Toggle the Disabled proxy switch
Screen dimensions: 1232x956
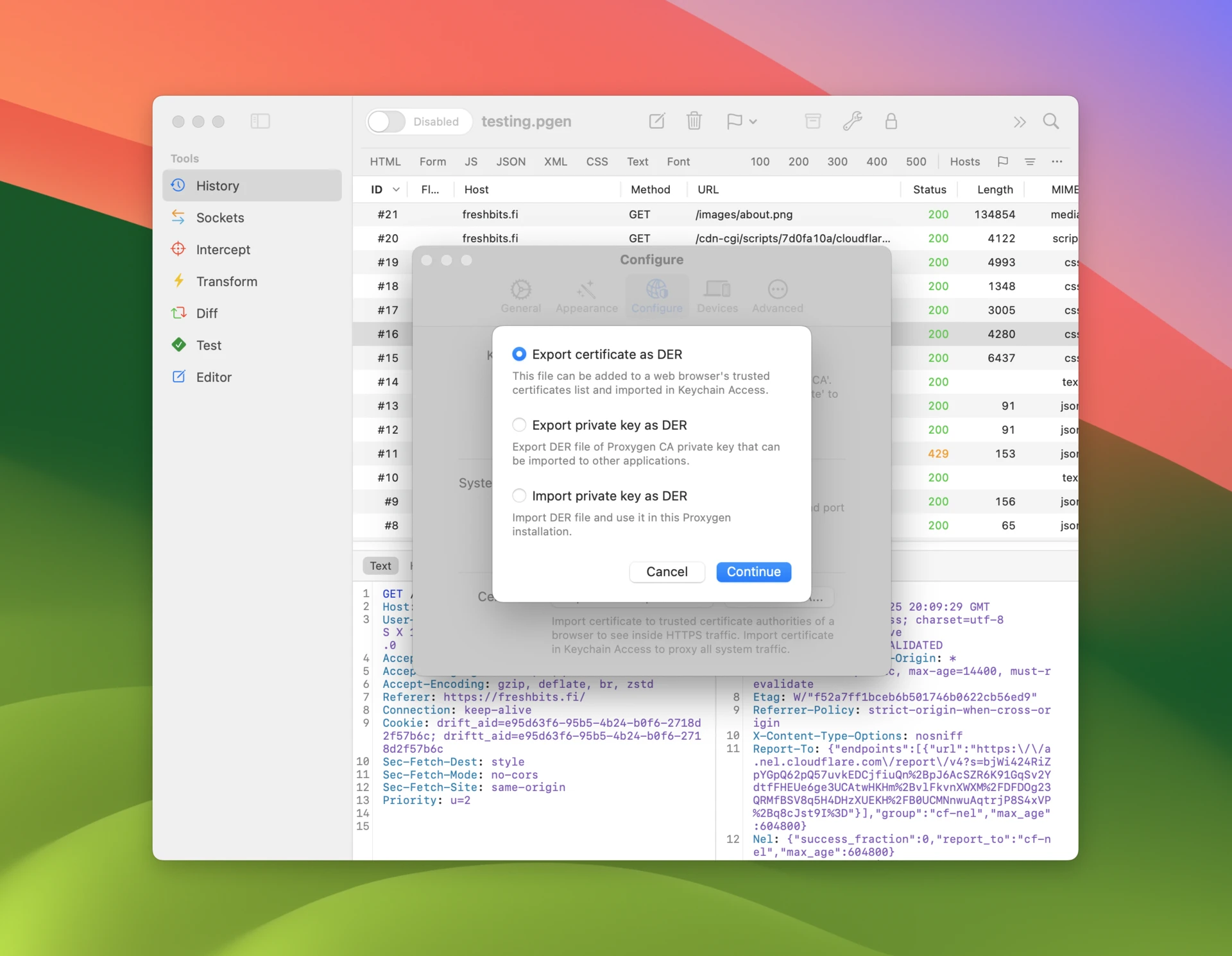(387, 121)
